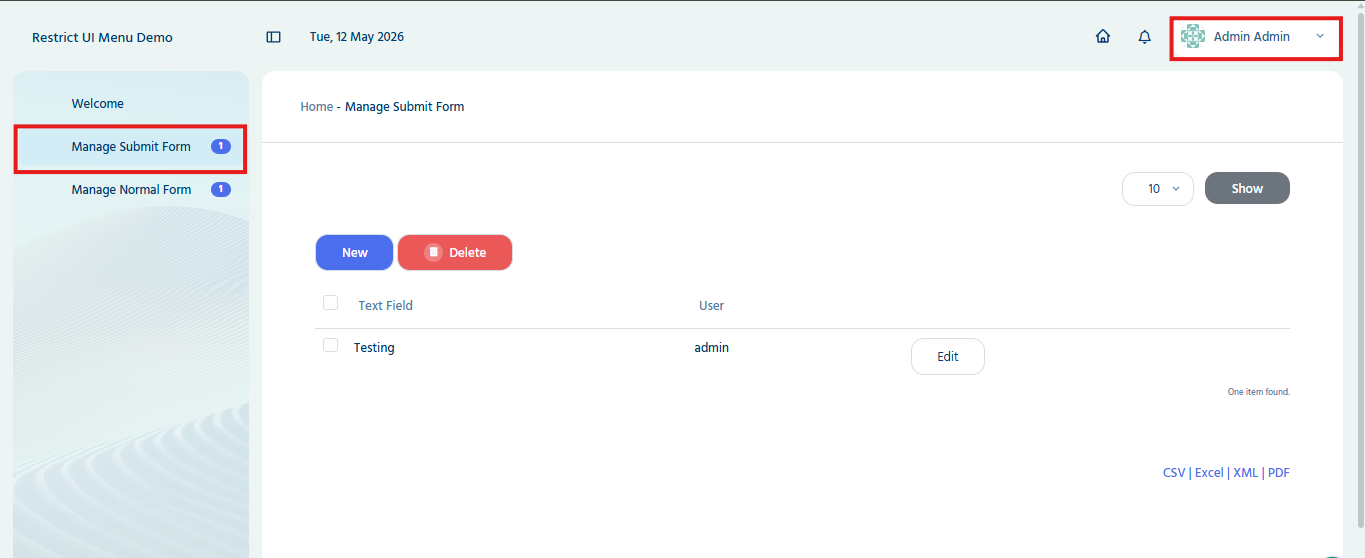Export the list as CSV
1365x558 pixels.
(x=1174, y=473)
